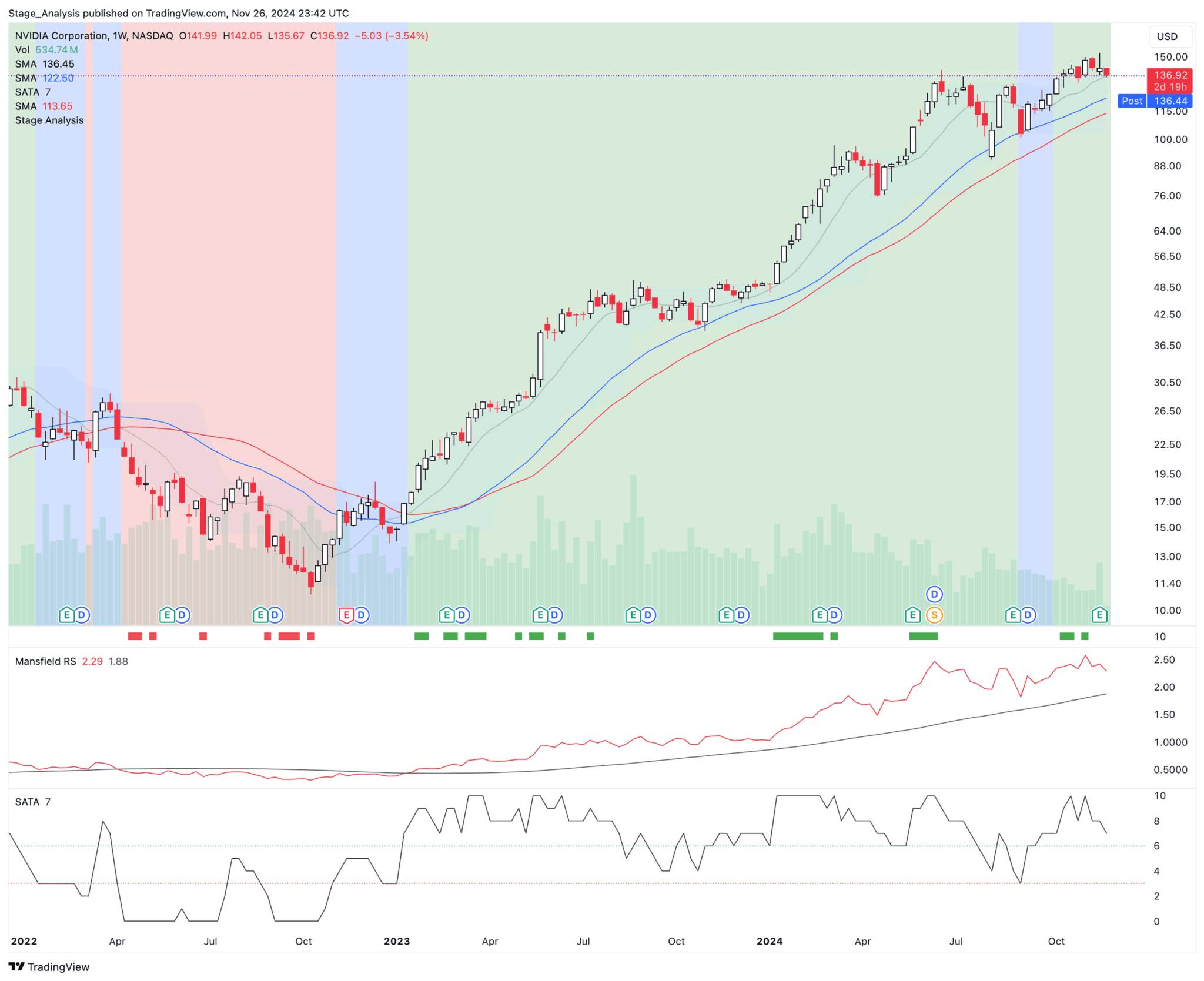Click the first dividend D marker in early 2022

point(82,615)
